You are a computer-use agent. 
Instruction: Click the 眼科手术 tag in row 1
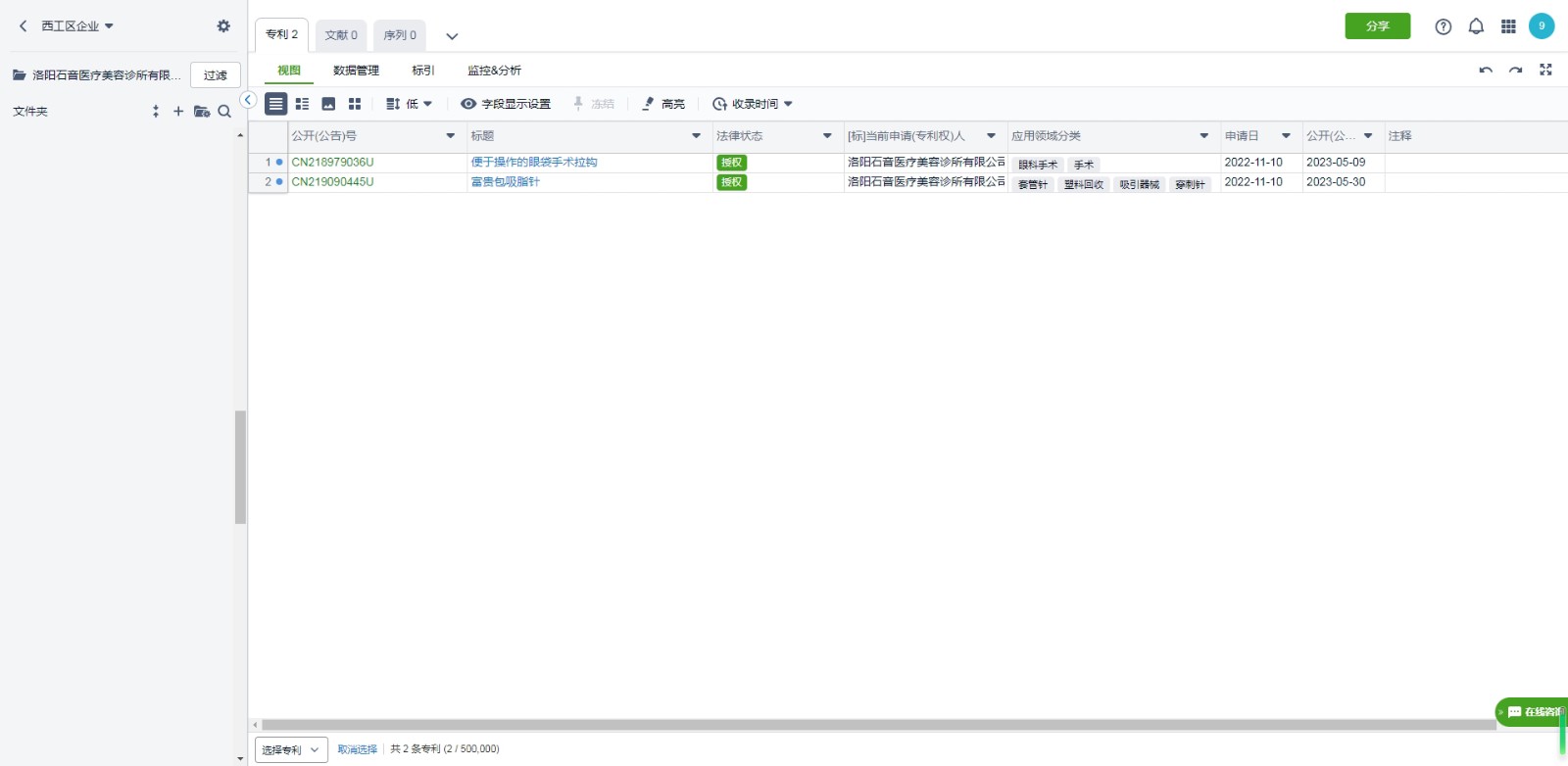coord(1038,166)
